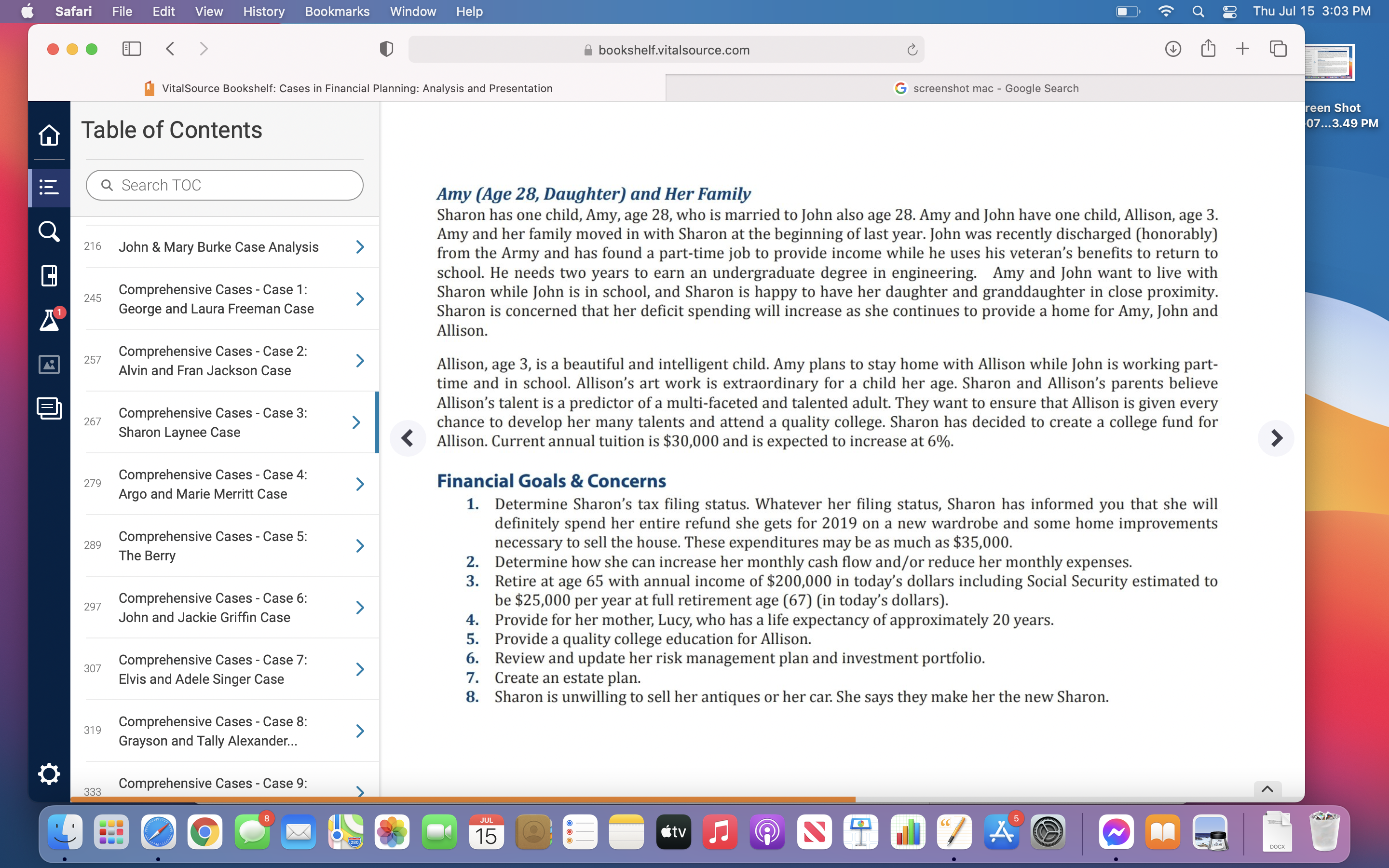Expand the bottom panel with the up chevron
The image size is (1389, 868).
[x=1267, y=789]
